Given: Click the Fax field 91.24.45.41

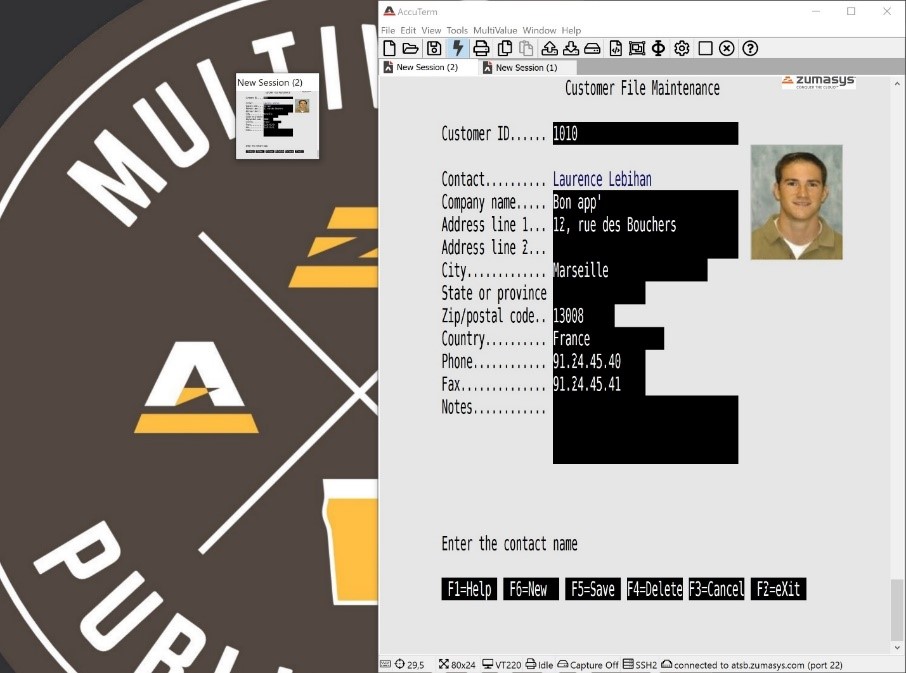Looking at the screenshot, I should pos(599,384).
